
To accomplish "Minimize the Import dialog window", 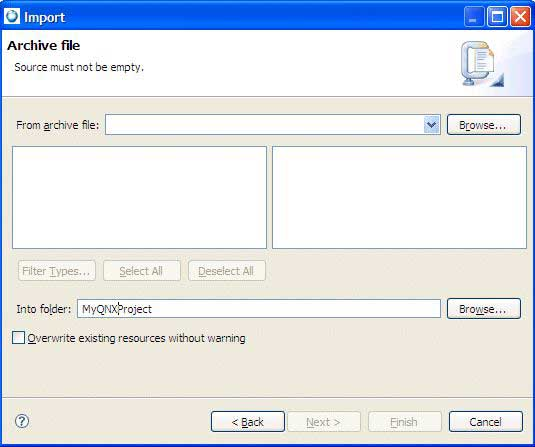I will point(474,17).
